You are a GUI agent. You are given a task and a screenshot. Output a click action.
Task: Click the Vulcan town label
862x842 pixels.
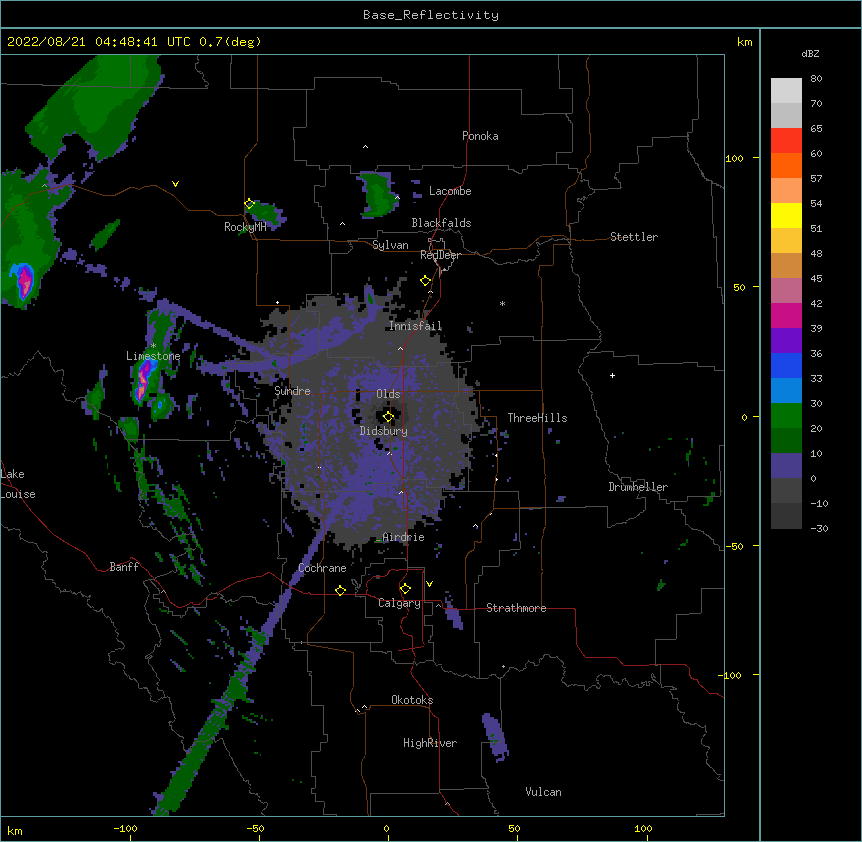pyautogui.click(x=543, y=792)
